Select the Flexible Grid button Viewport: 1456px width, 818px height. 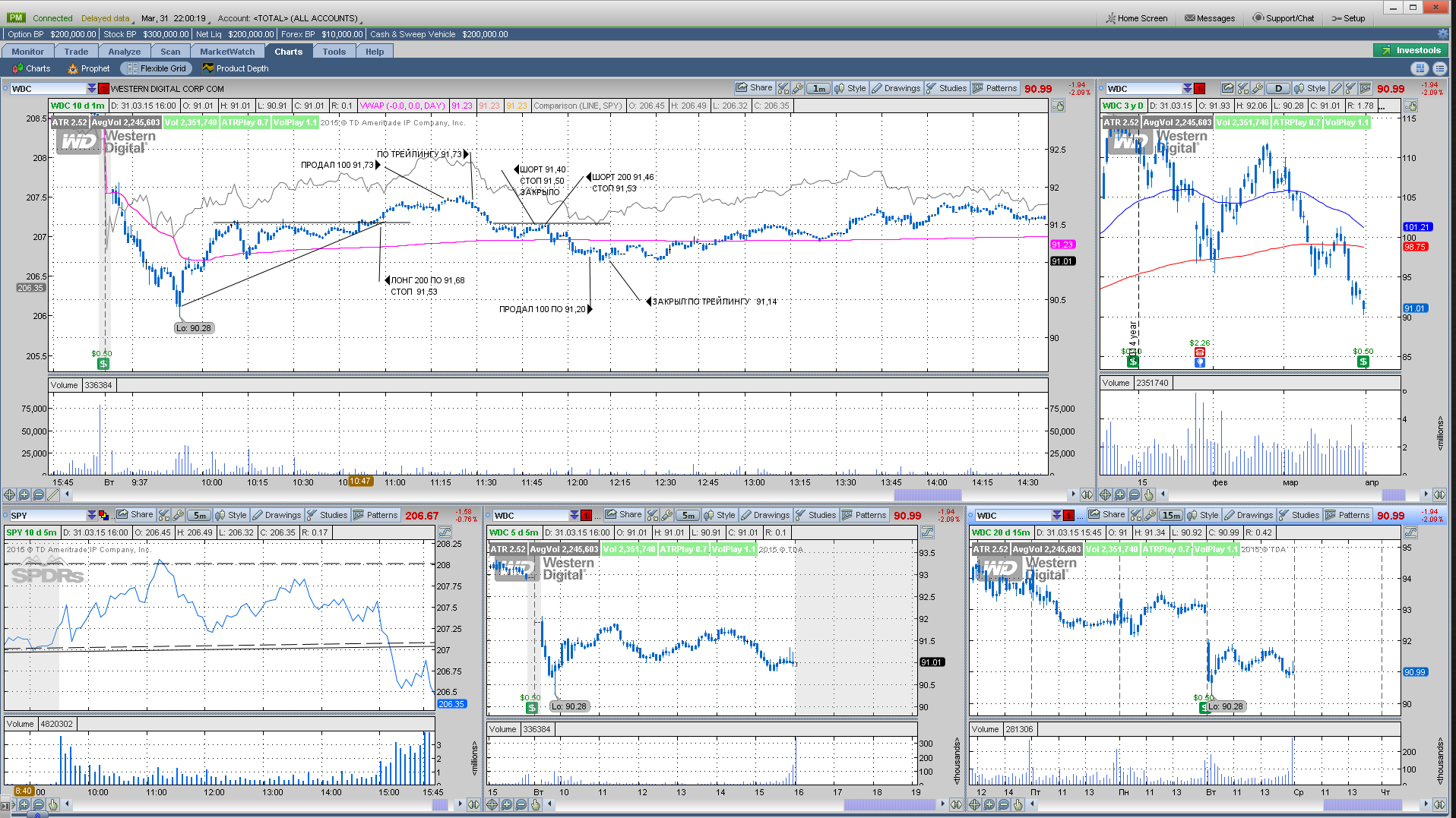(x=157, y=68)
